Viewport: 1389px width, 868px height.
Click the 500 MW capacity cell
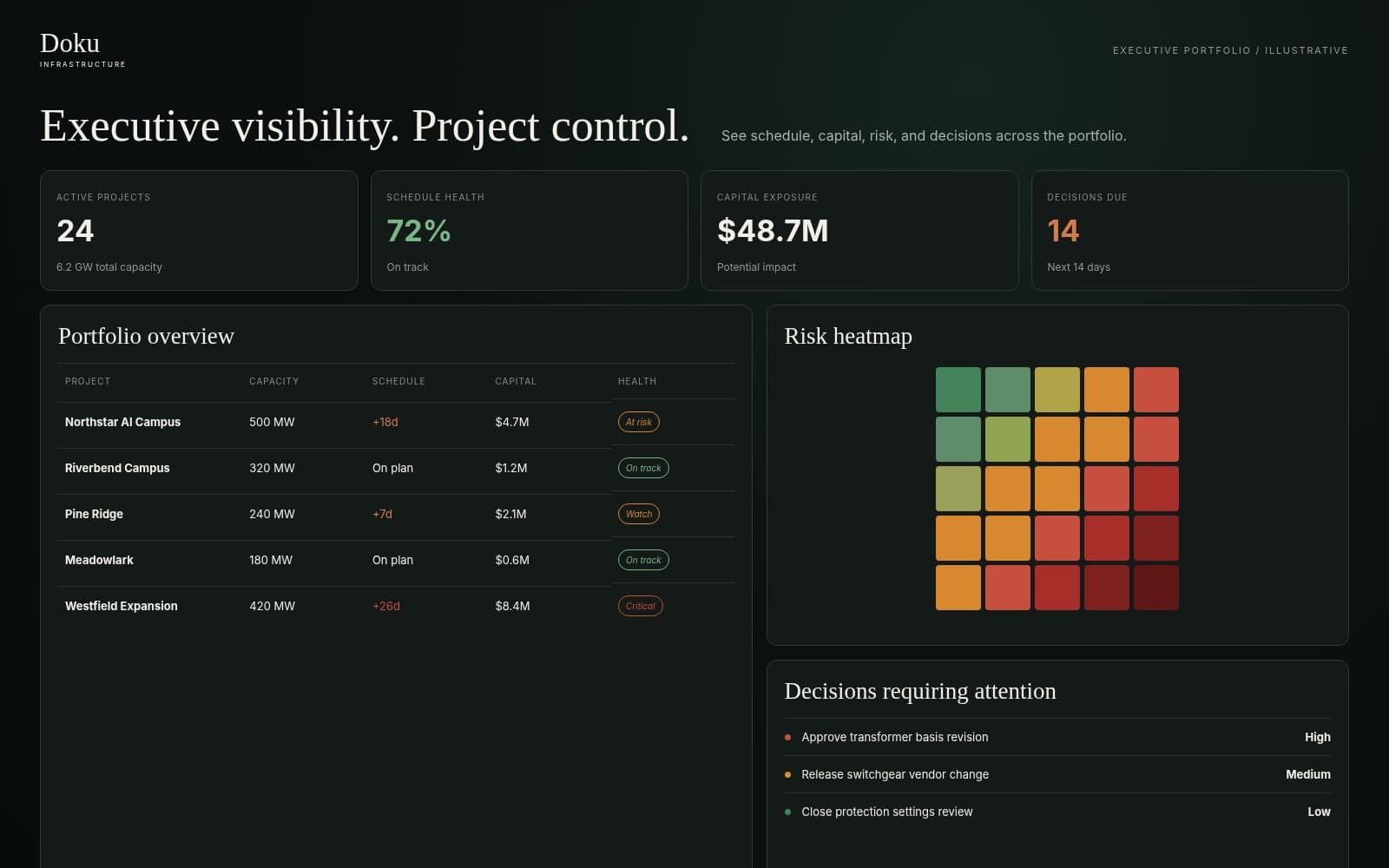click(272, 422)
